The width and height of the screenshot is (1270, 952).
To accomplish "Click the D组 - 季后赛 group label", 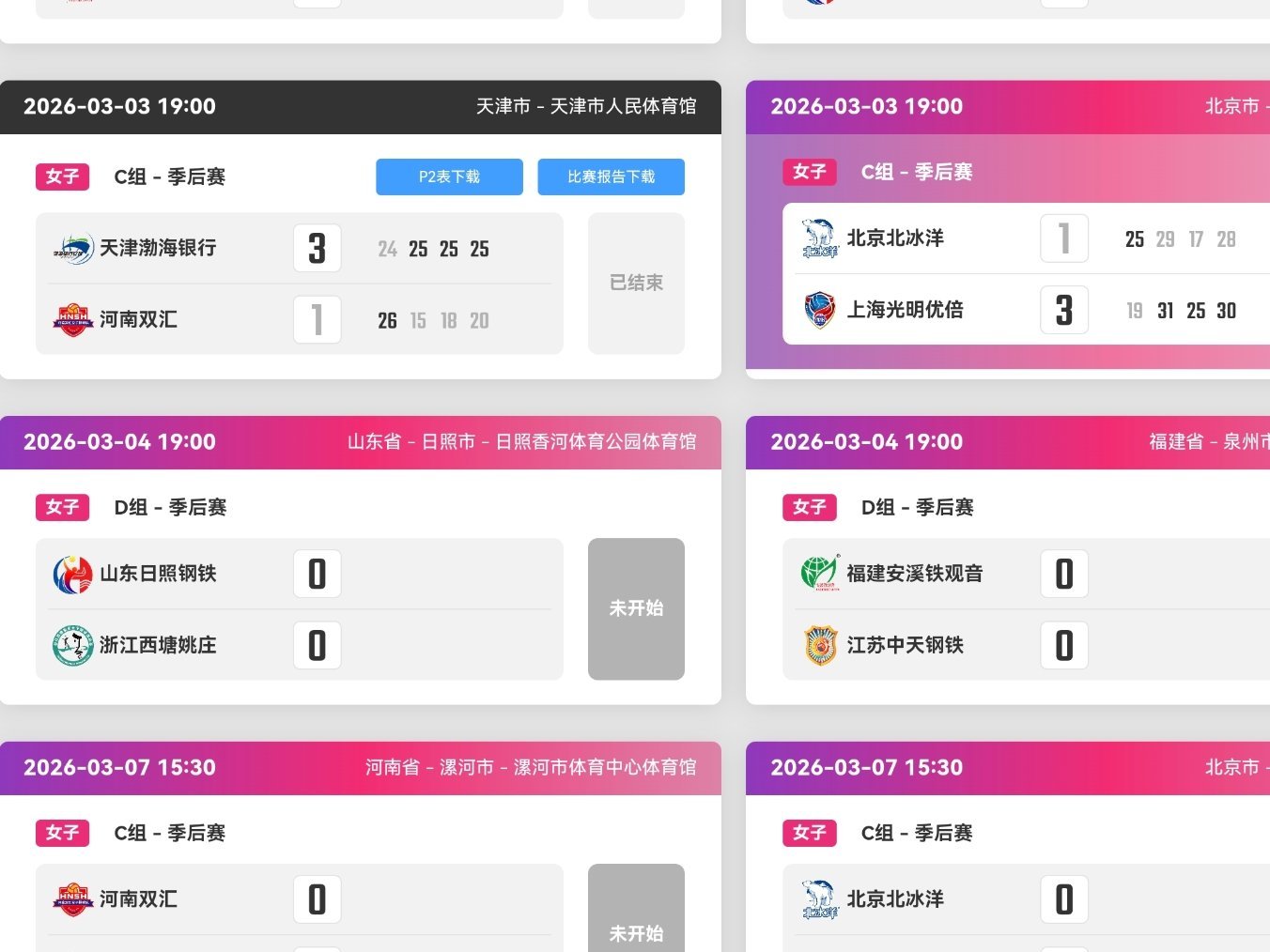I will pos(169,507).
